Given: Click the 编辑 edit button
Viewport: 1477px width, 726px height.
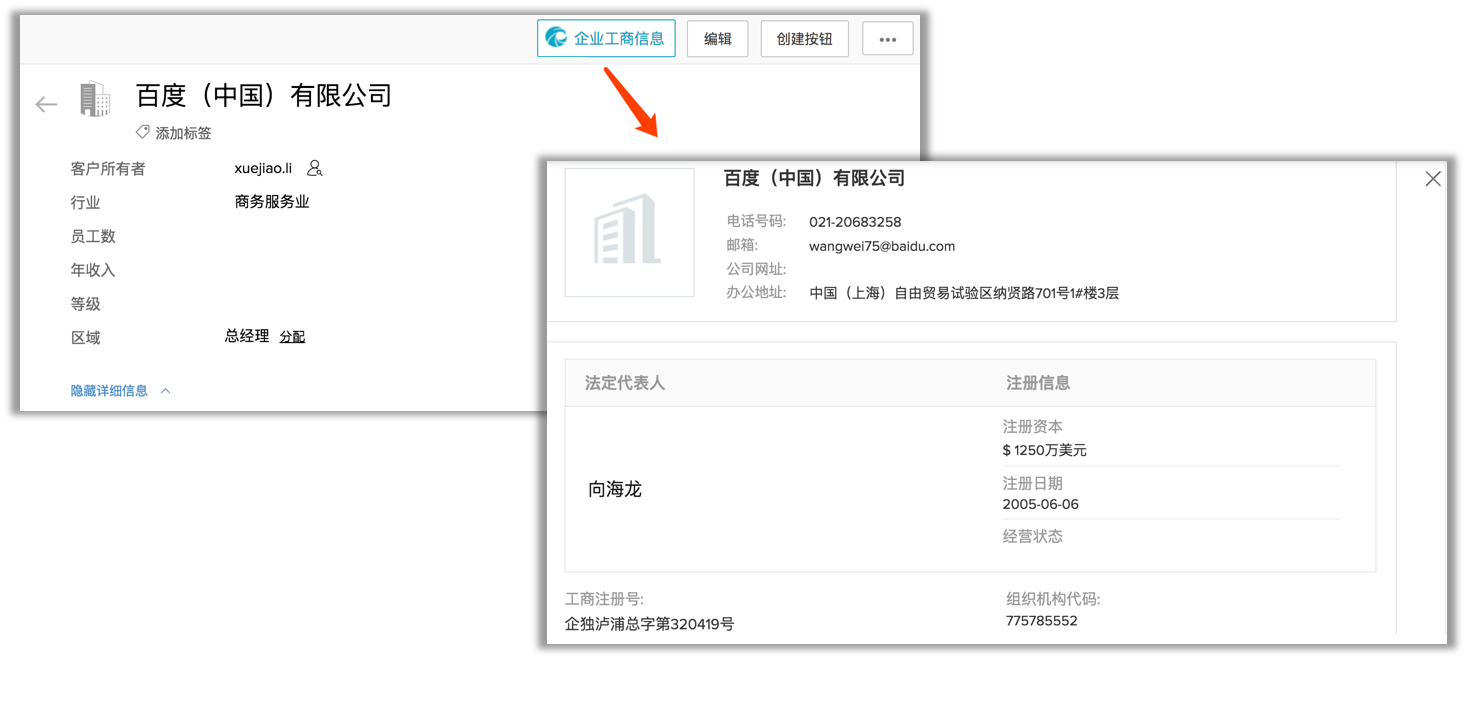Looking at the screenshot, I should [x=718, y=39].
